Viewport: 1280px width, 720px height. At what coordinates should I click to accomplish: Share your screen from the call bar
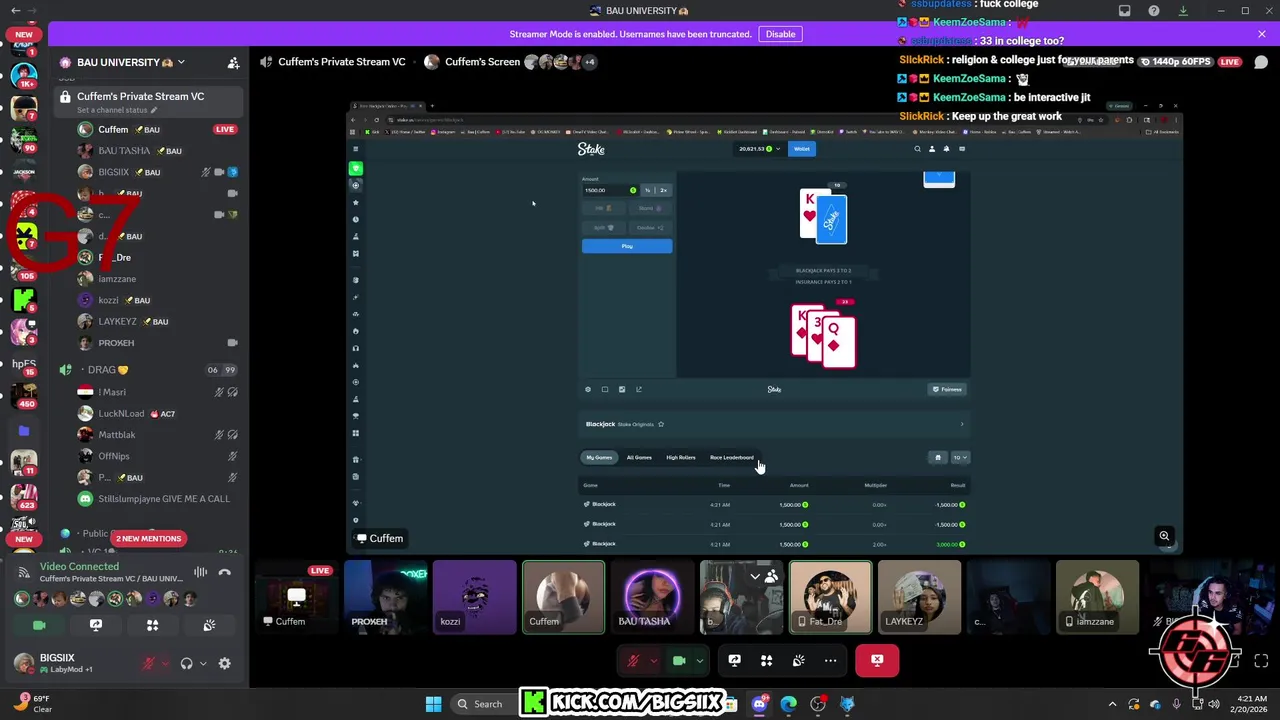coord(734,660)
